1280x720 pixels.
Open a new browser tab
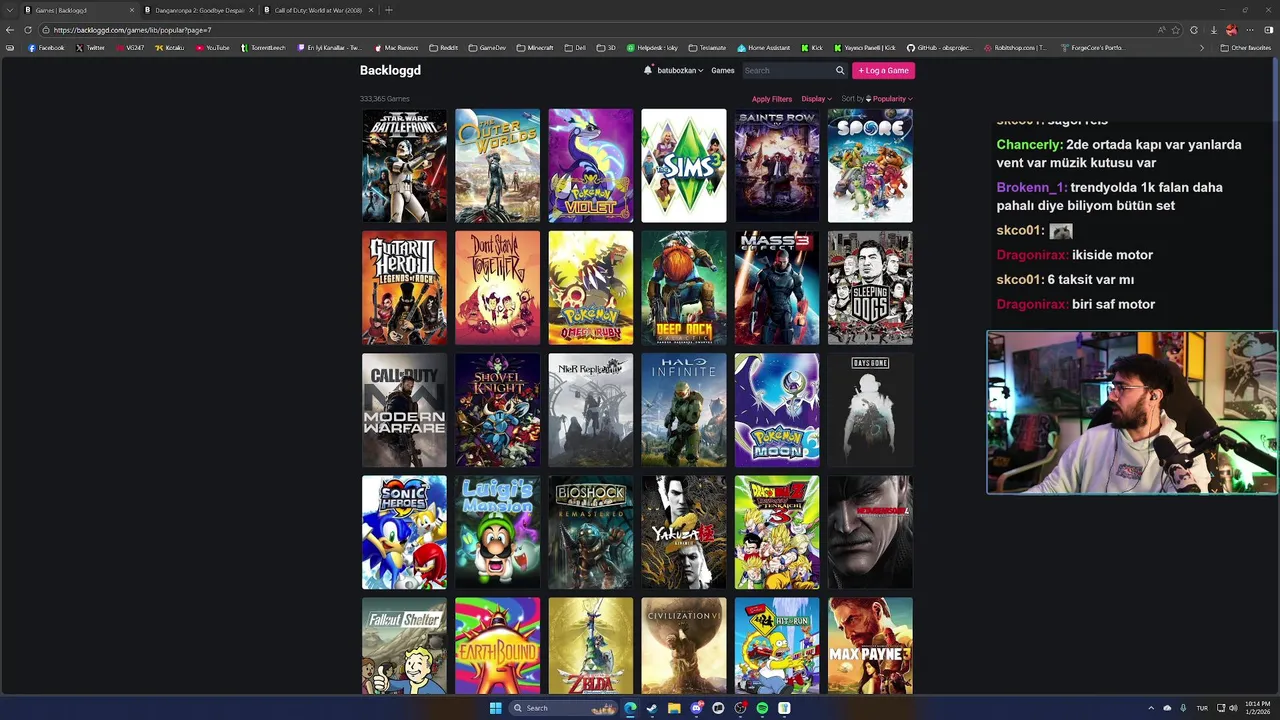[x=389, y=10]
